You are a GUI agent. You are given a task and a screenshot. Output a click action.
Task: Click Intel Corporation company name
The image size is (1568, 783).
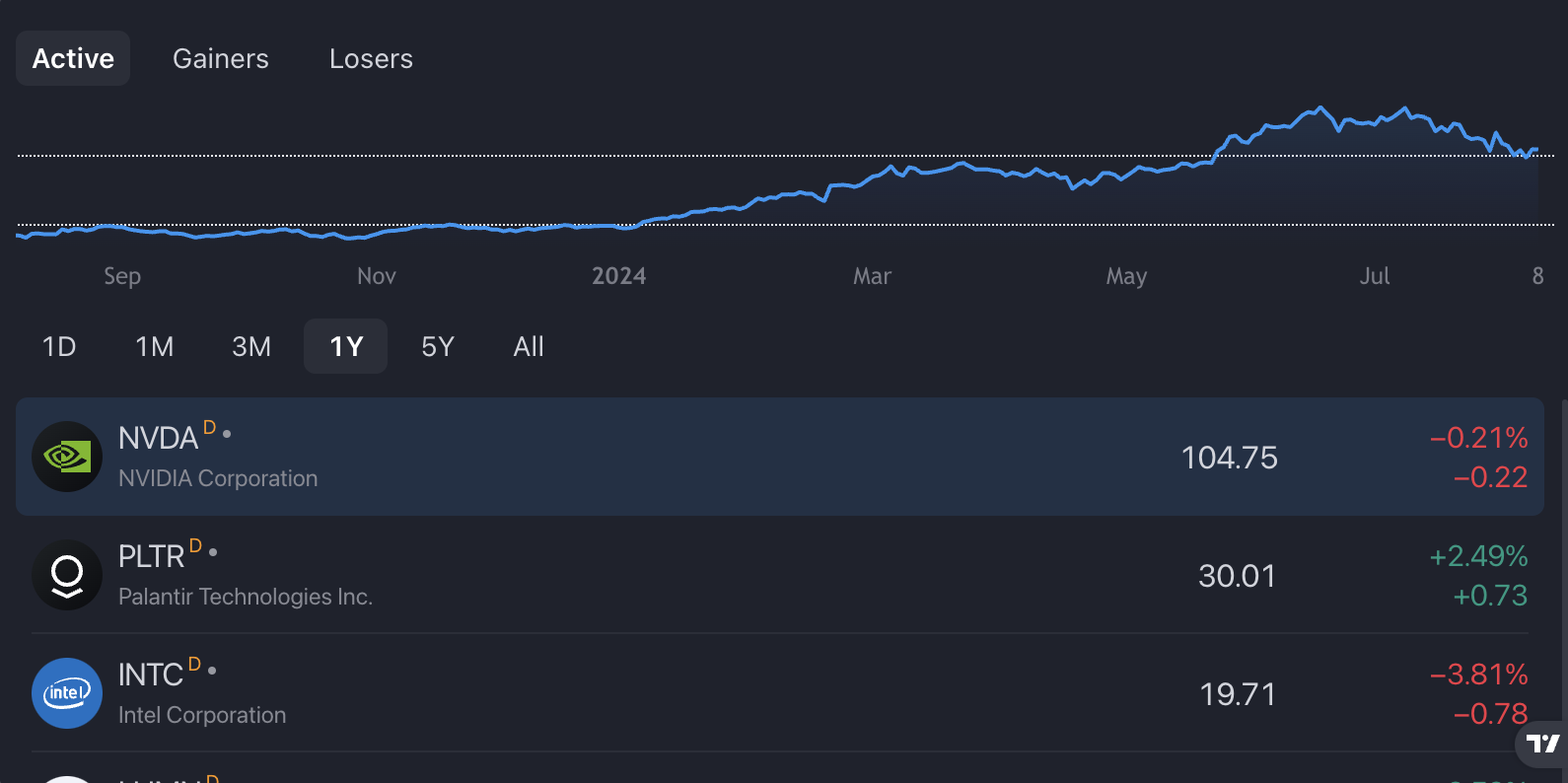(202, 715)
